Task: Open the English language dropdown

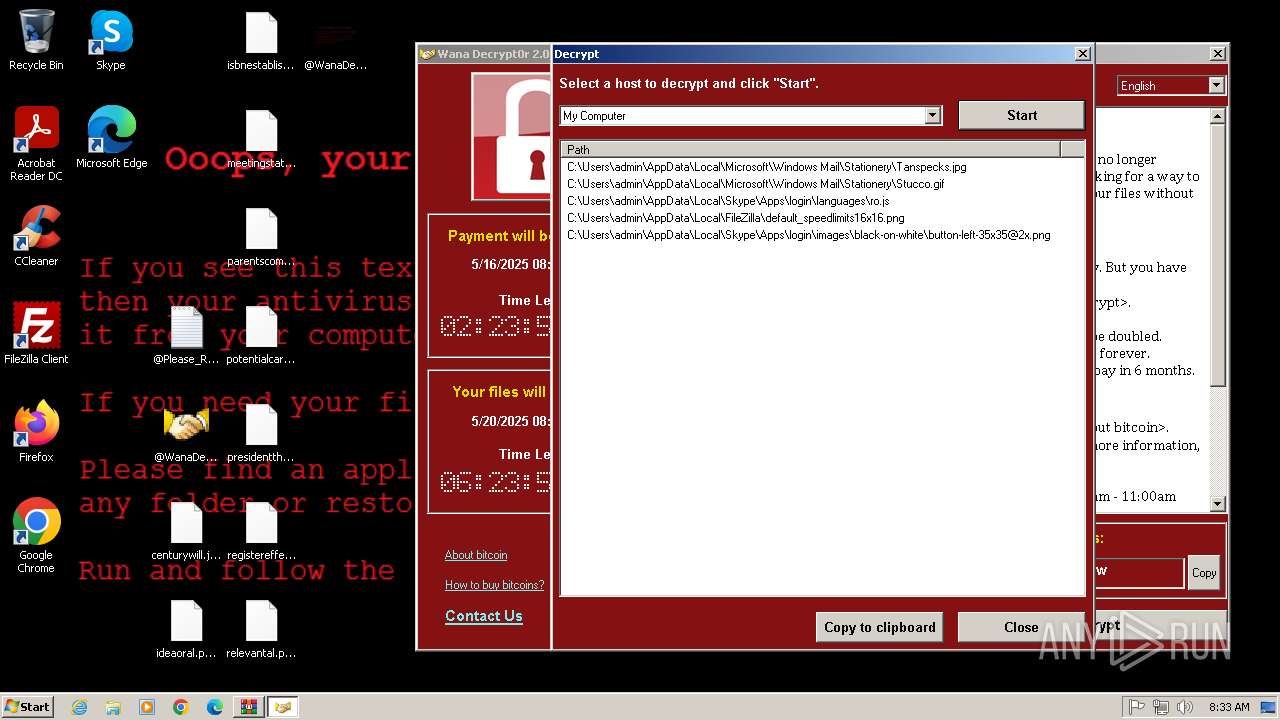Action: tap(1216, 86)
